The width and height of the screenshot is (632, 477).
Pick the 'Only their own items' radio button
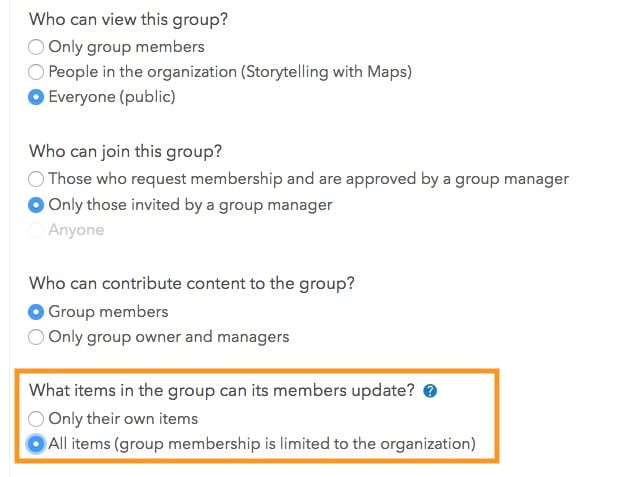tap(37, 419)
